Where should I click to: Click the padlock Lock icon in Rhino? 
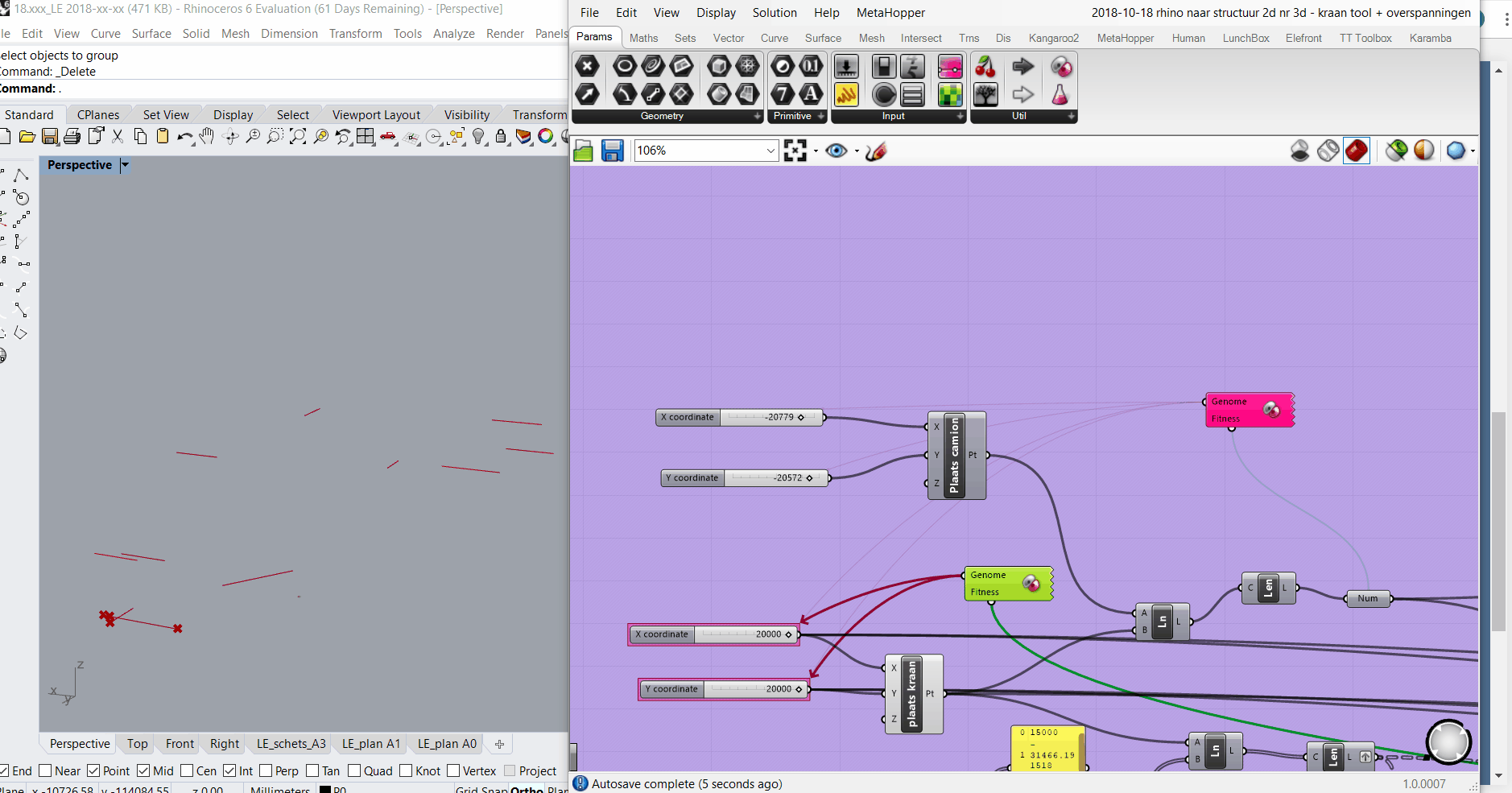[x=501, y=136]
